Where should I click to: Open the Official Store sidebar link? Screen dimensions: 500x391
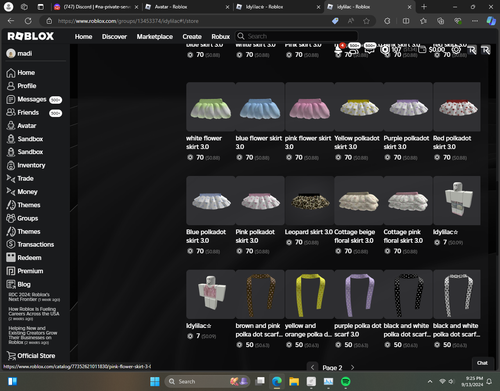(31, 356)
